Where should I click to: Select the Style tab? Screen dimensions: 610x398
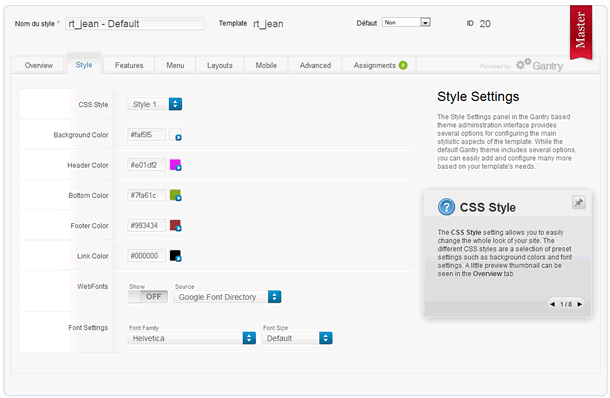coord(84,65)
